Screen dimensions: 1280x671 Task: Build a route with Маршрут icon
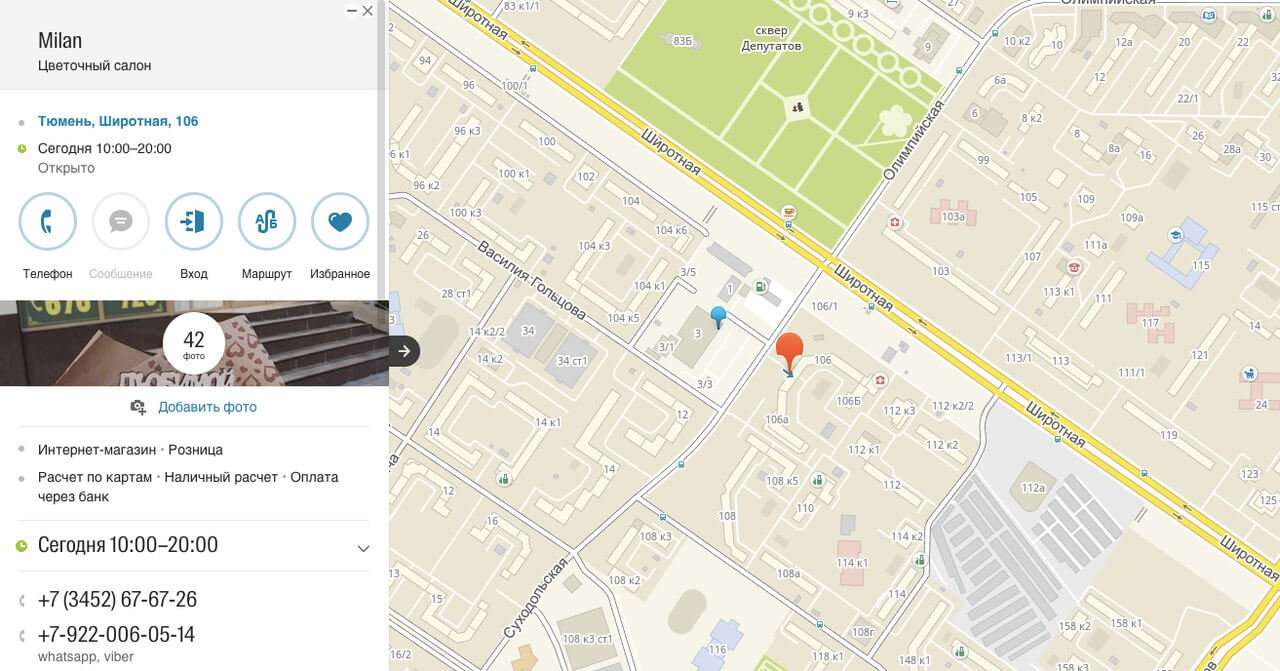point(267,222)
